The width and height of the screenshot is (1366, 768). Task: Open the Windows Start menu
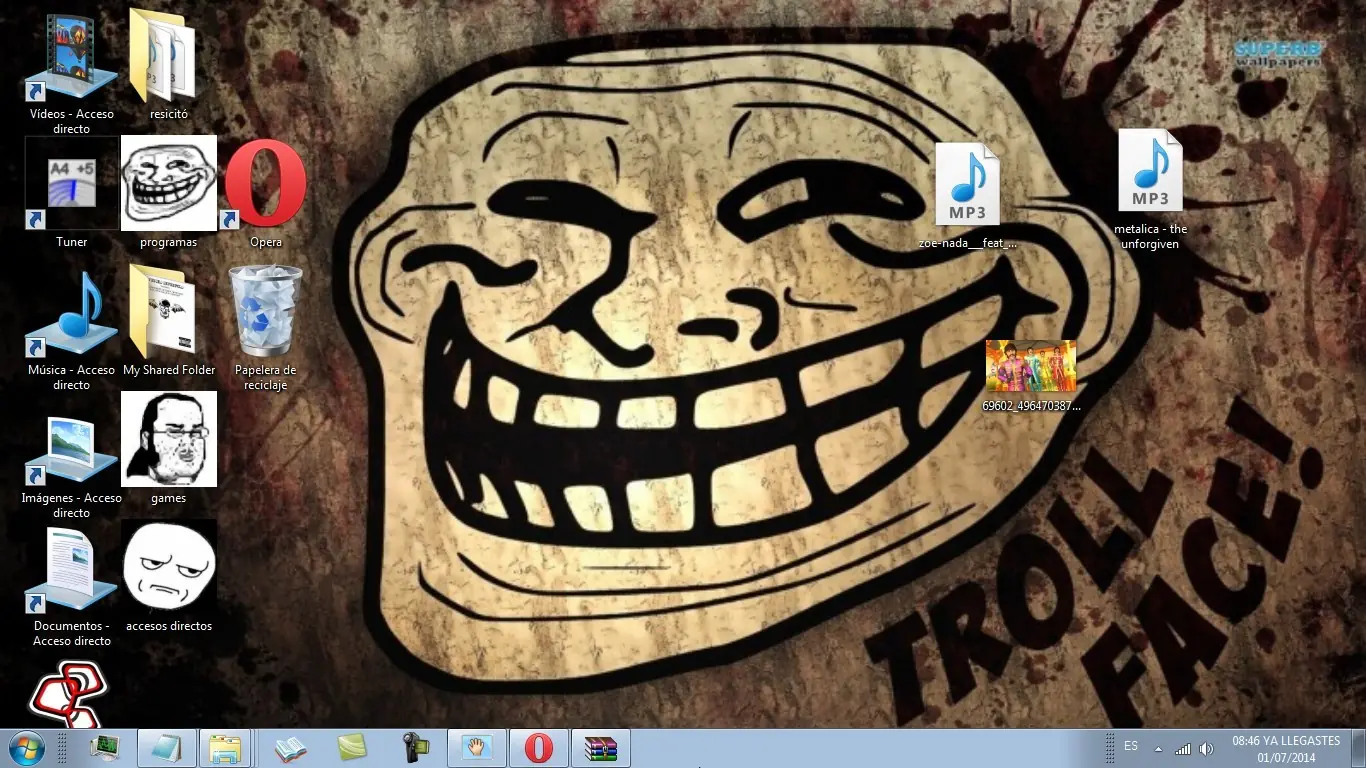(x=25, y=748)
